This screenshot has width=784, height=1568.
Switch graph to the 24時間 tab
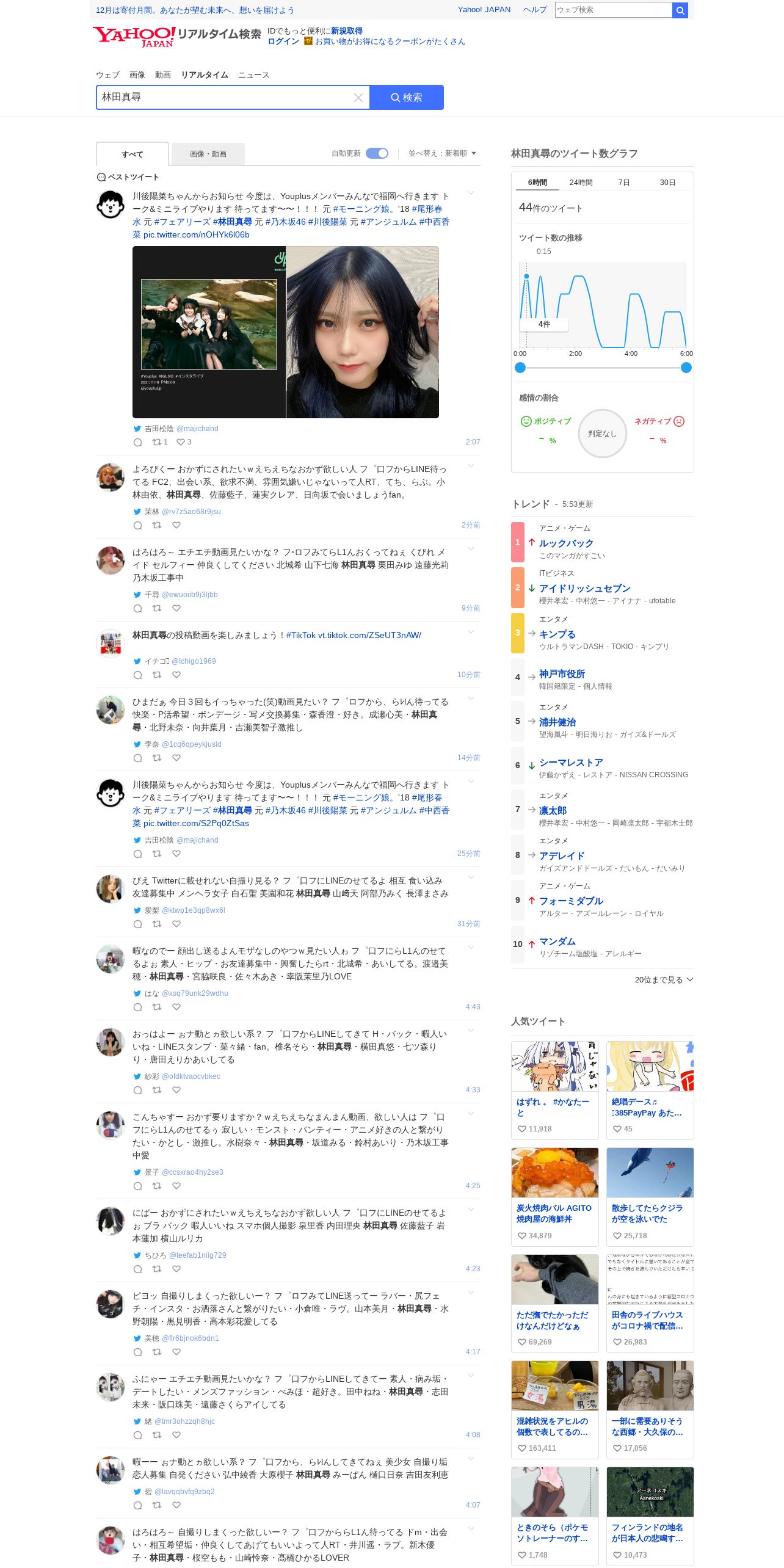[581, 183]
